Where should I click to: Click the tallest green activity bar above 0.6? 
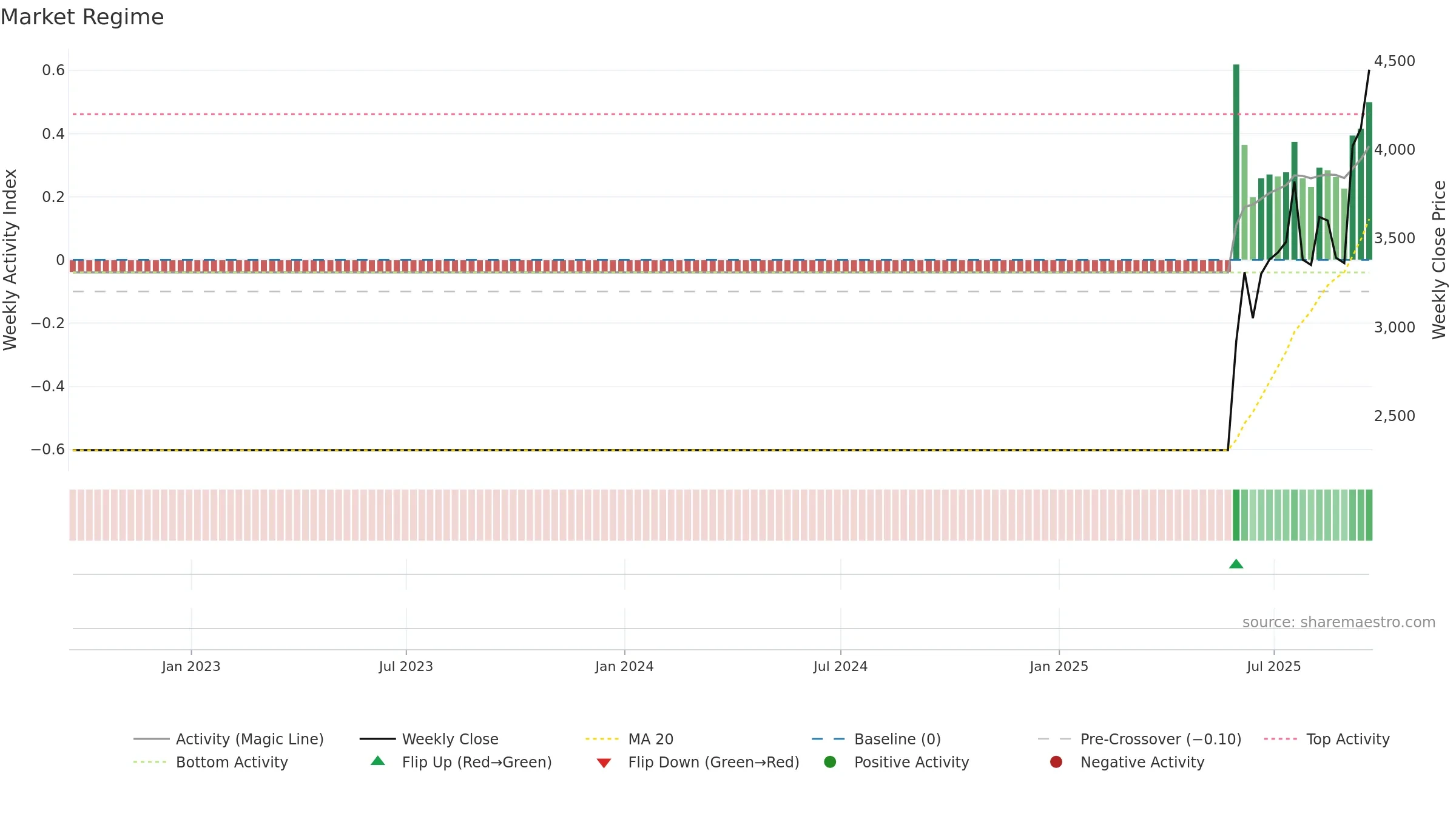[1236, 162]
